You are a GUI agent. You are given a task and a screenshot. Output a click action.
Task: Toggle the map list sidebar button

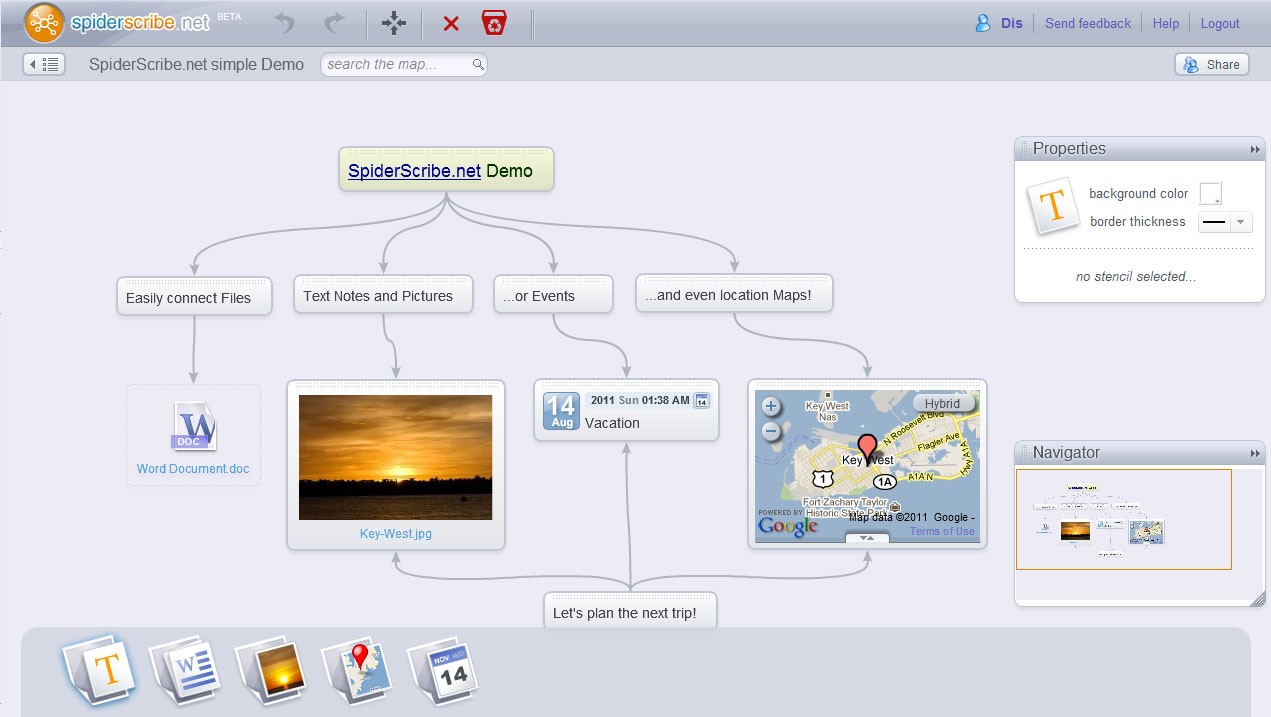pyautogui.click(x=44, y=64)
